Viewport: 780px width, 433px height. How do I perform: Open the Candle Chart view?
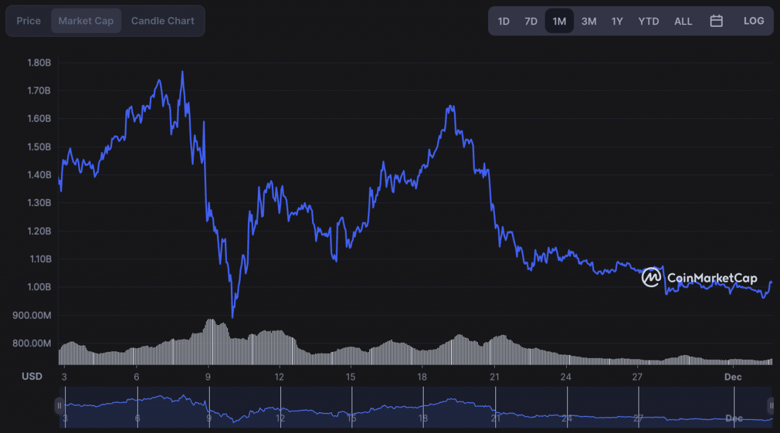click(163, 21)
